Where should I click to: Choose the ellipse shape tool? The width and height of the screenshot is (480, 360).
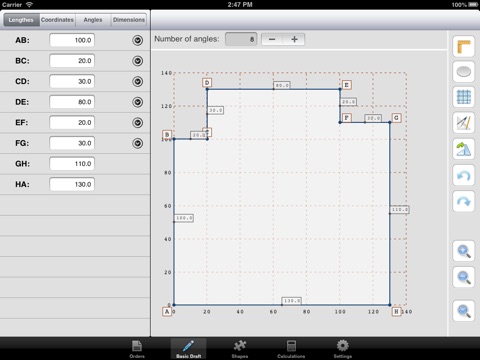463,72
